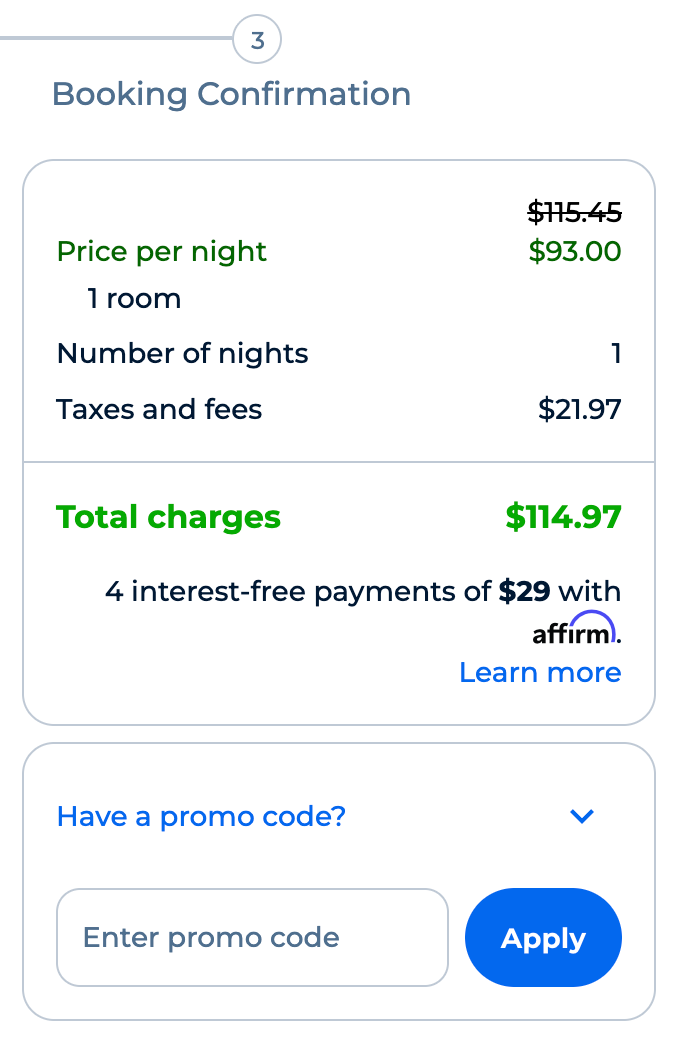Click the Affirm logo
Screen dimensions: 676x1040
[578, 629]
